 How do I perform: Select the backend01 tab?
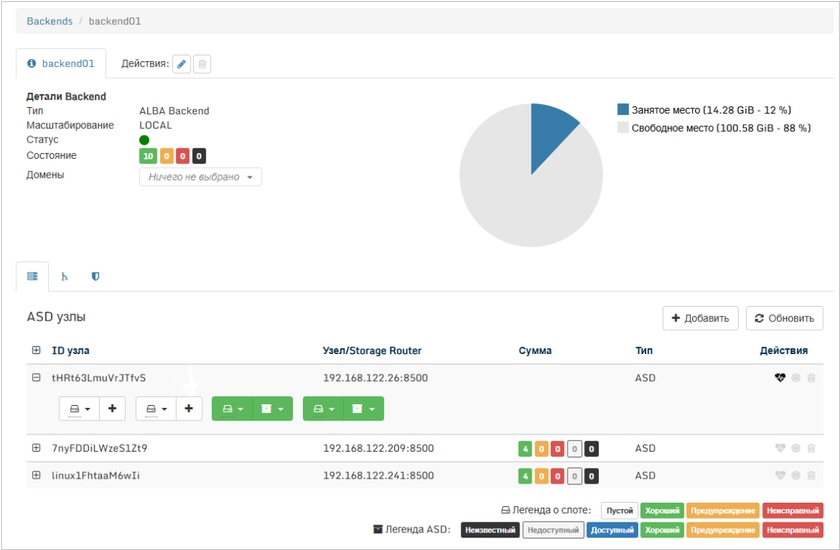point(61,63)
